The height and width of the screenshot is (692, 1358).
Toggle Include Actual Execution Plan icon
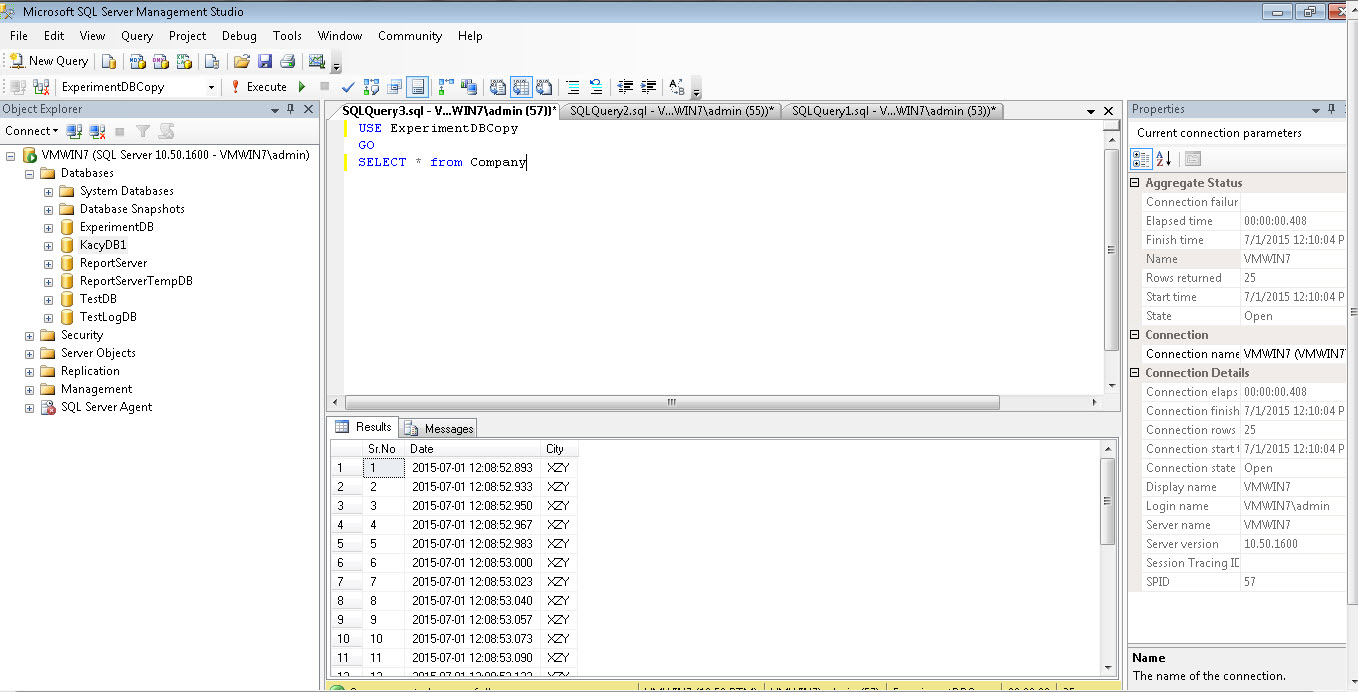pyautogui.click(x=446, y=87)
